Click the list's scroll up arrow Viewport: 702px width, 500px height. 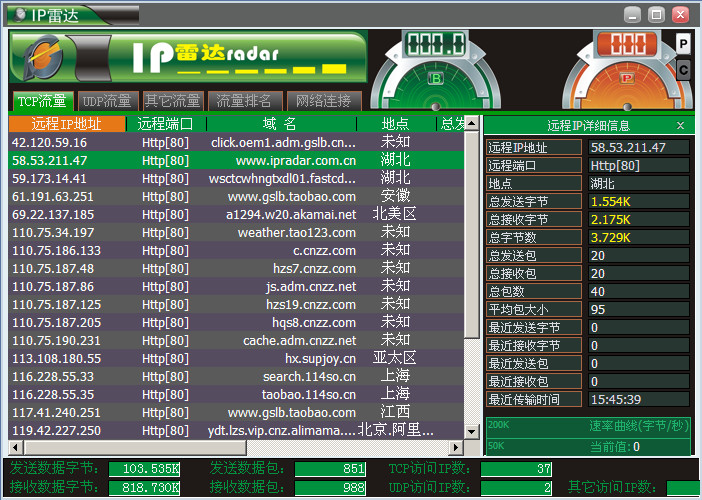tap(471, 123)
